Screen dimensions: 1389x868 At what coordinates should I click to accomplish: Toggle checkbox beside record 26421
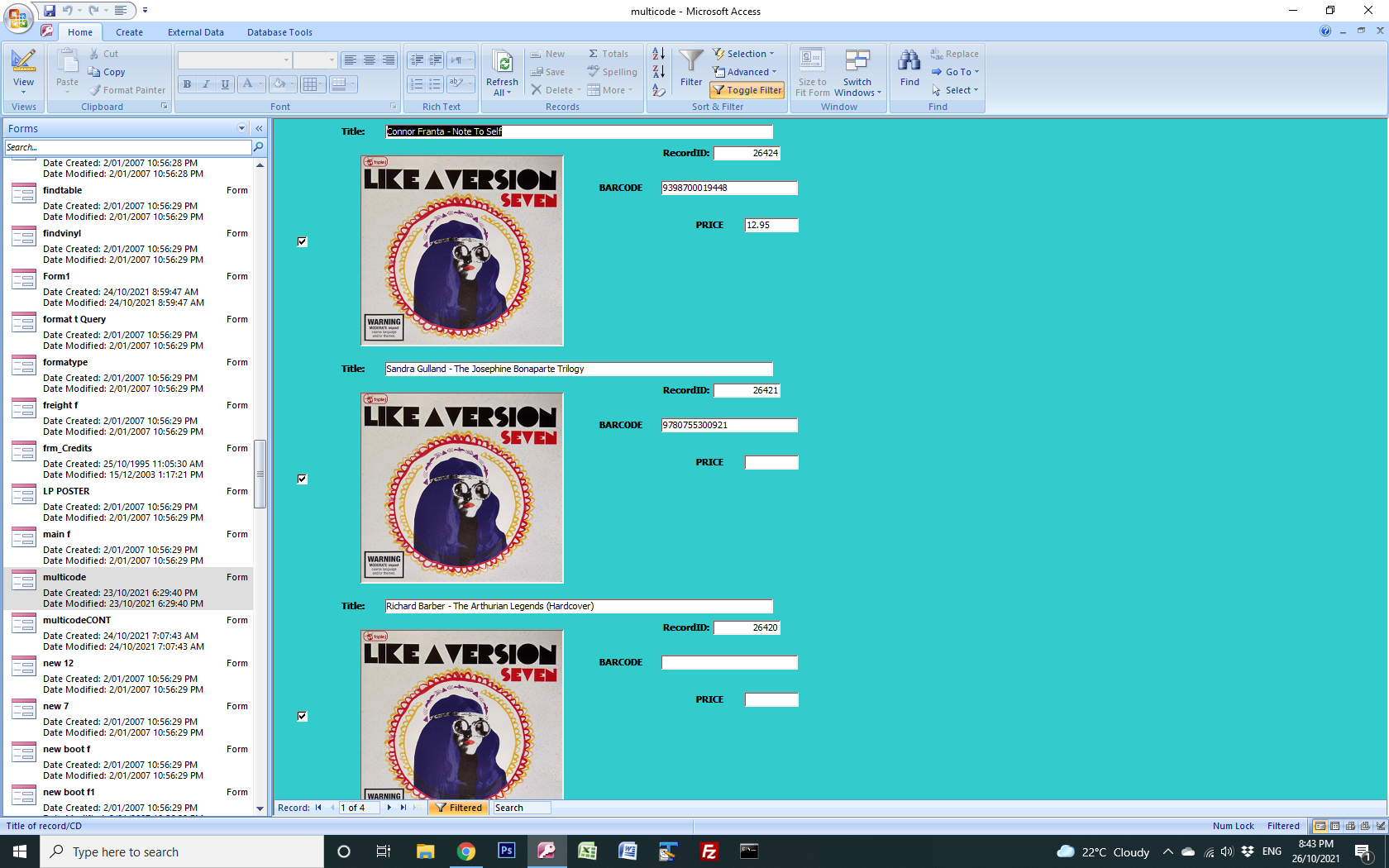302,479
